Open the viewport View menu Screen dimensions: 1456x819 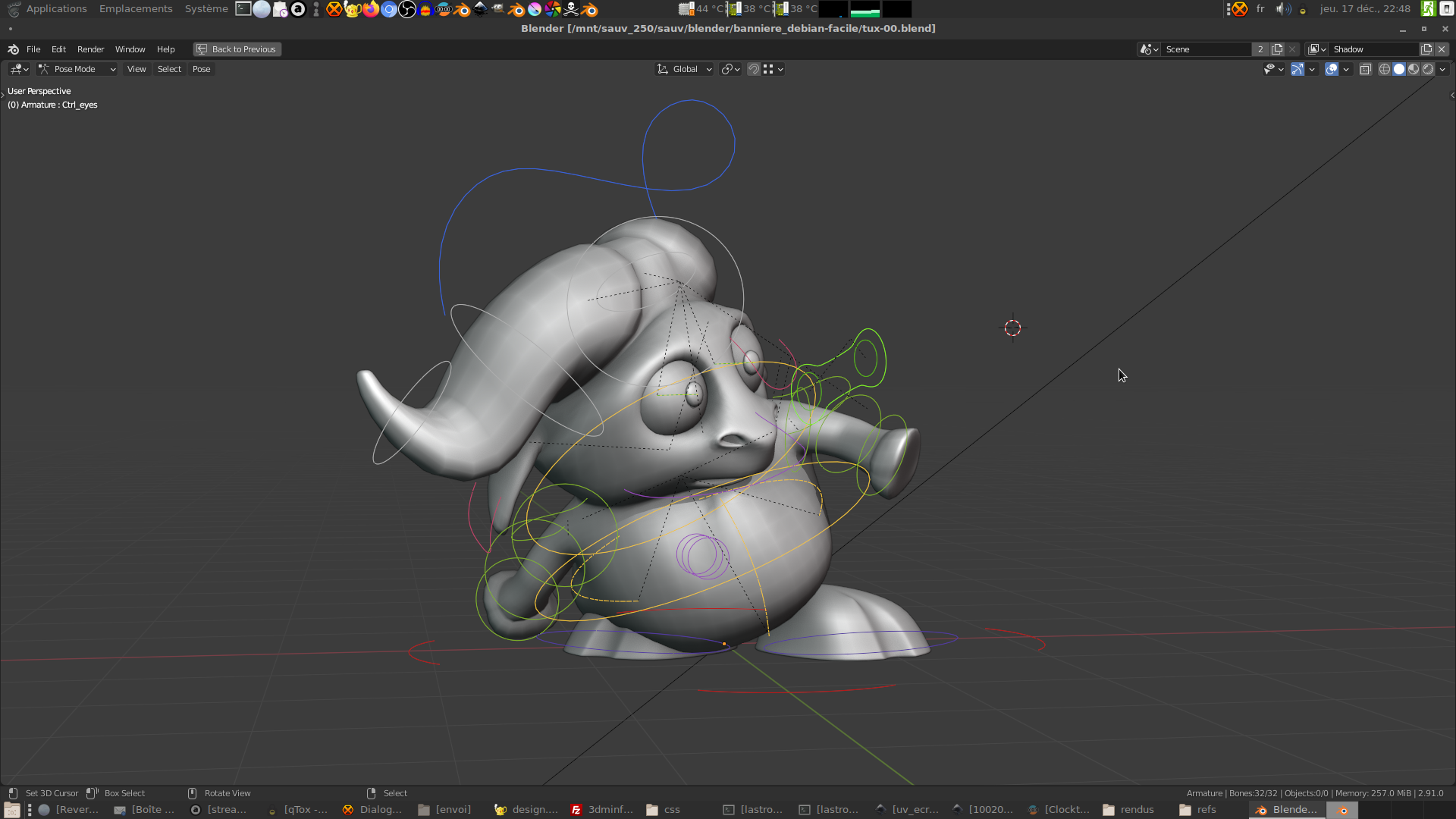(x=136, y=69)
